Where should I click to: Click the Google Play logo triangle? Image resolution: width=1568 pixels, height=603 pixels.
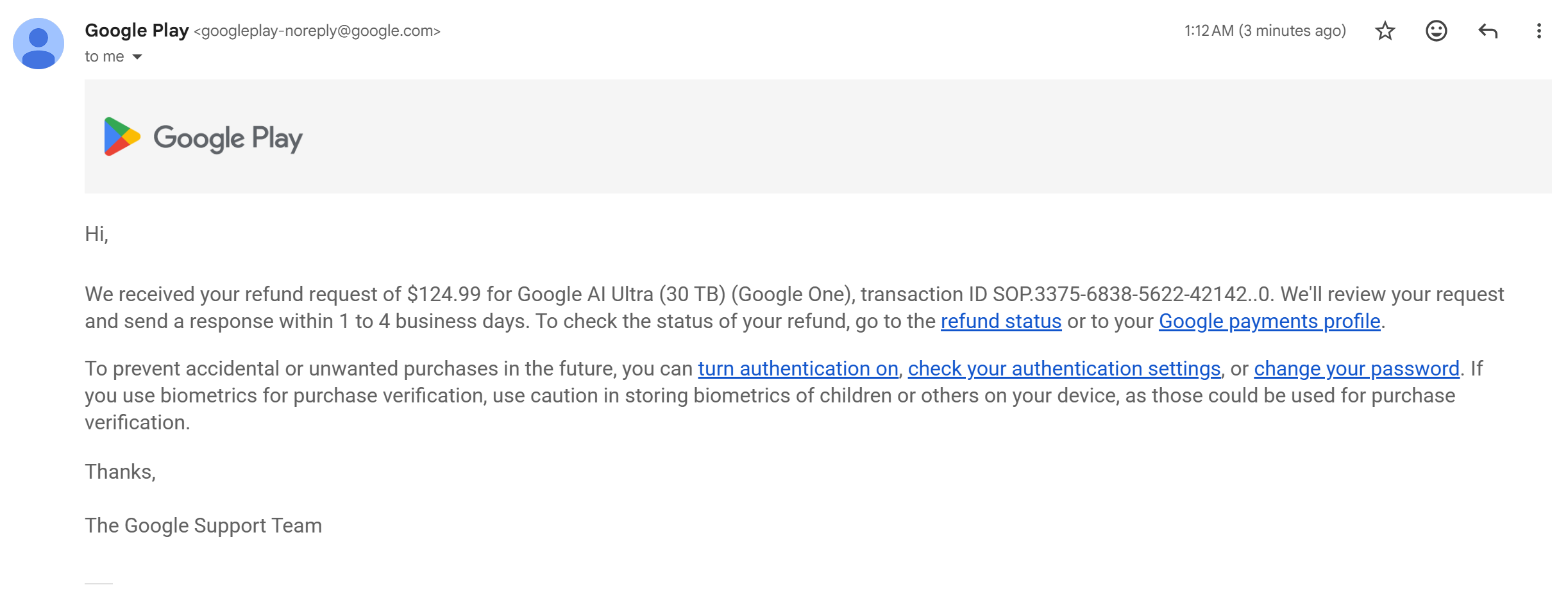tap(122, 136)
